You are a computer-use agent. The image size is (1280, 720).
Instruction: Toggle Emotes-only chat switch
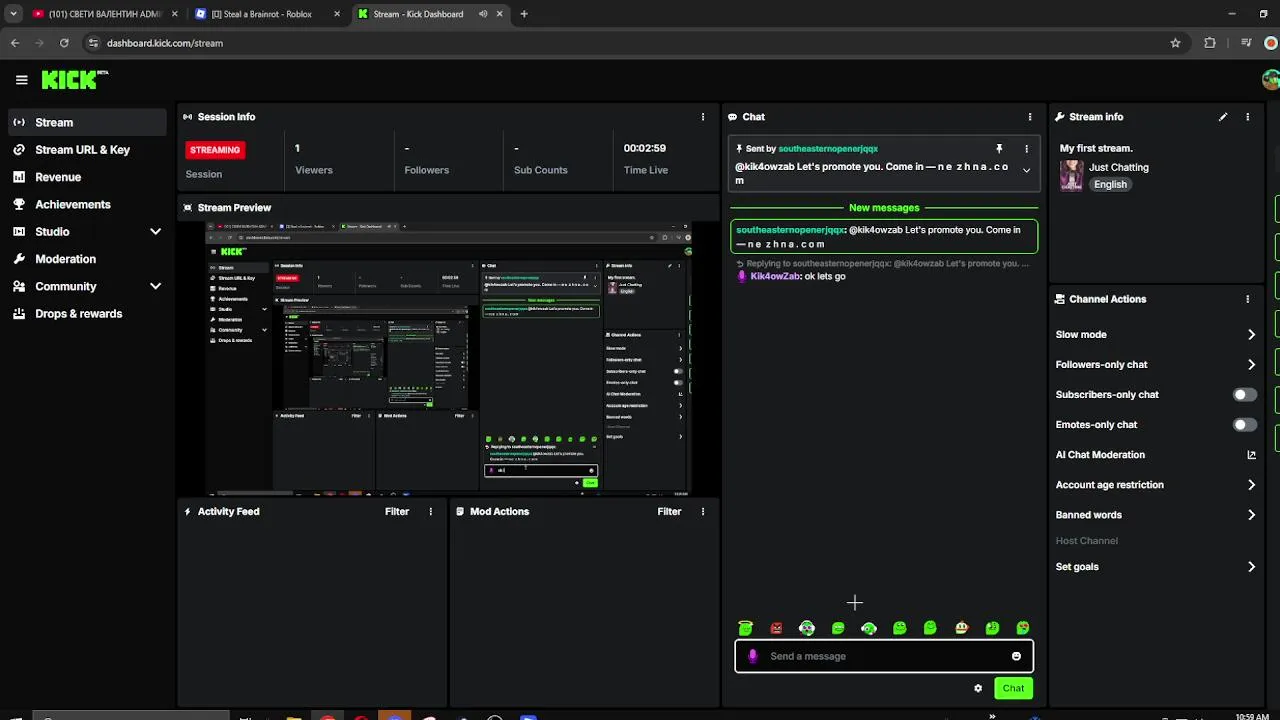[x=1244, y=425]
